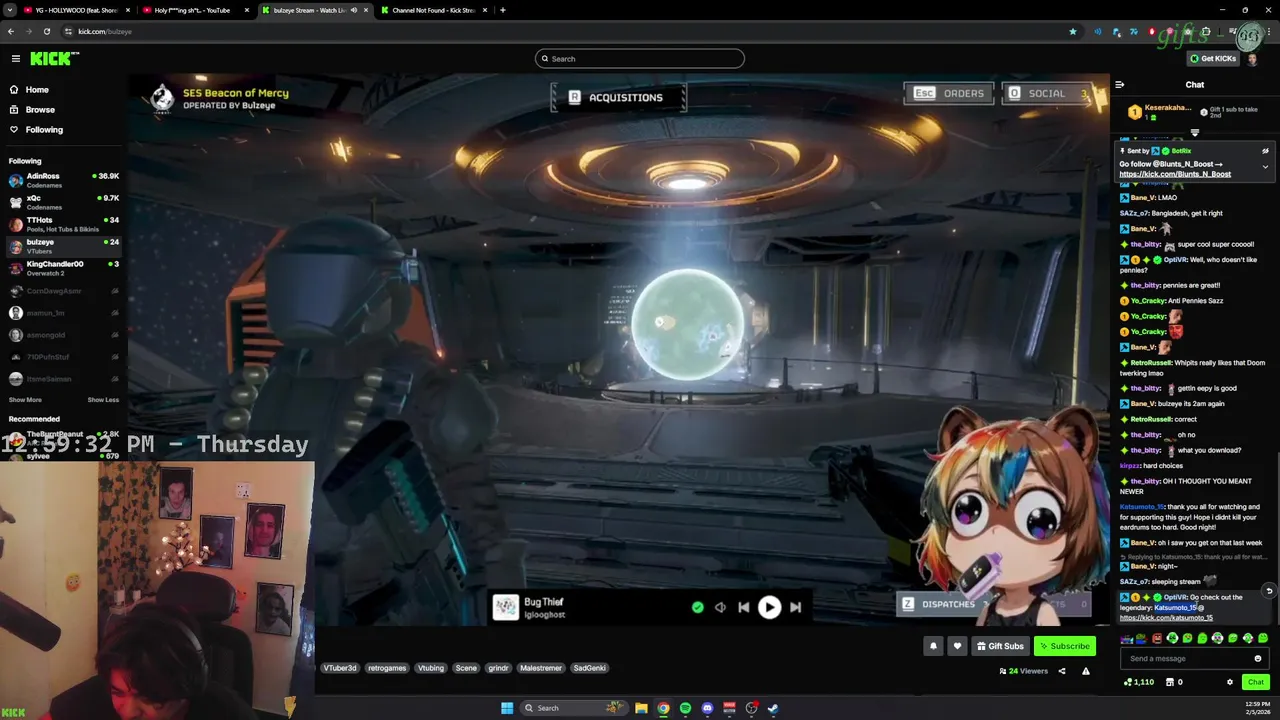Click the green Subscribe button
The width and height of the screenshot is (1280, 720).
click(x=1064, y=646)
